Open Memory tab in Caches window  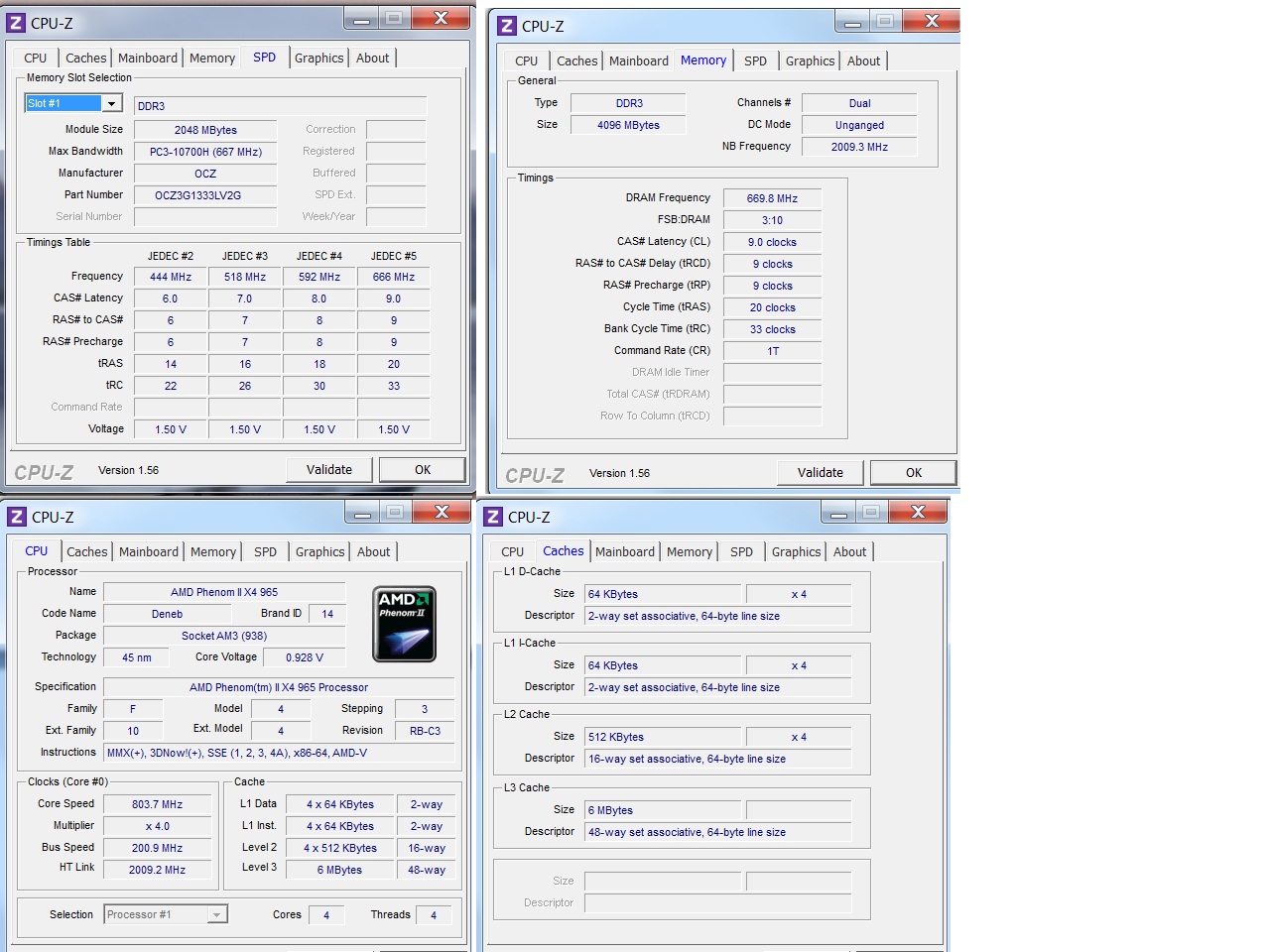point(690,551)
